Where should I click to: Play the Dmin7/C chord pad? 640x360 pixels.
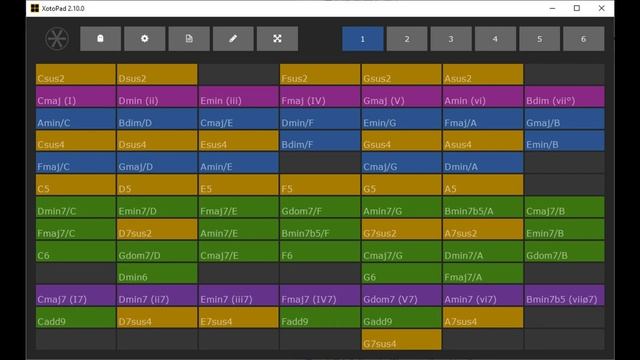(76, 207)
